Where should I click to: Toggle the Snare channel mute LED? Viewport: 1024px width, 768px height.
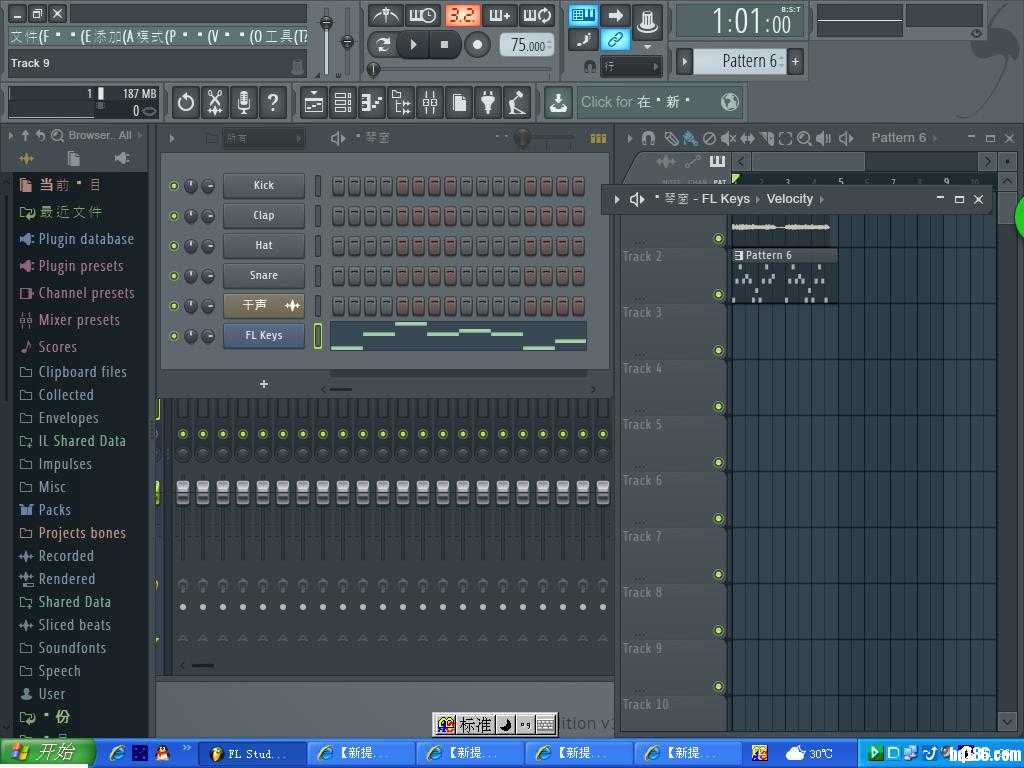coord(174,276)
